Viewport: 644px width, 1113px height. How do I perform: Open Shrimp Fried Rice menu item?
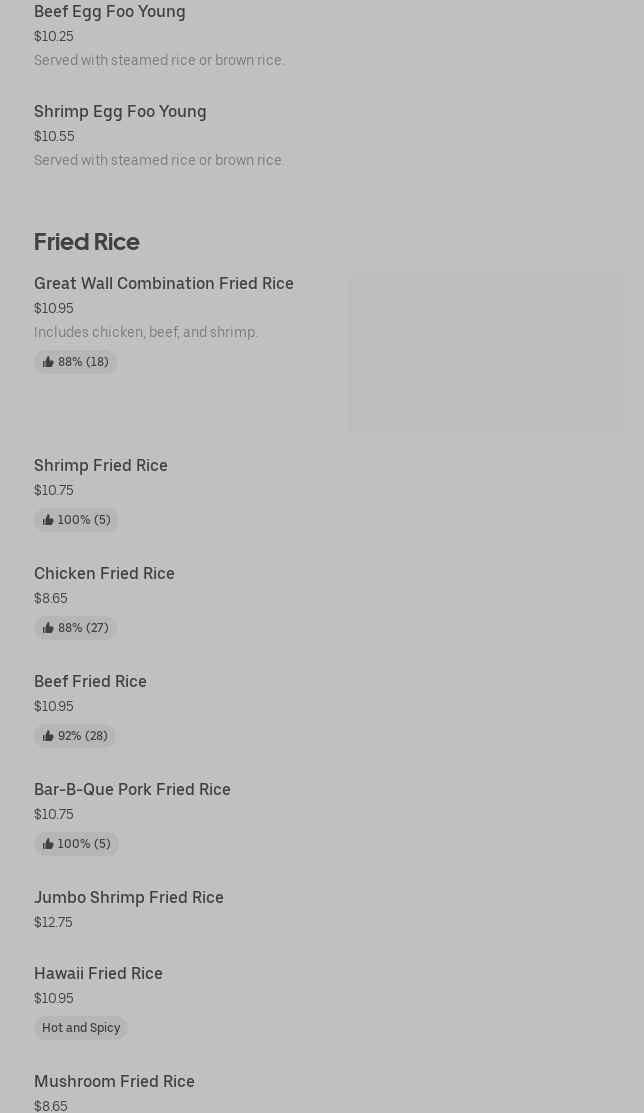pyautogui.click(x=101, y=466)
